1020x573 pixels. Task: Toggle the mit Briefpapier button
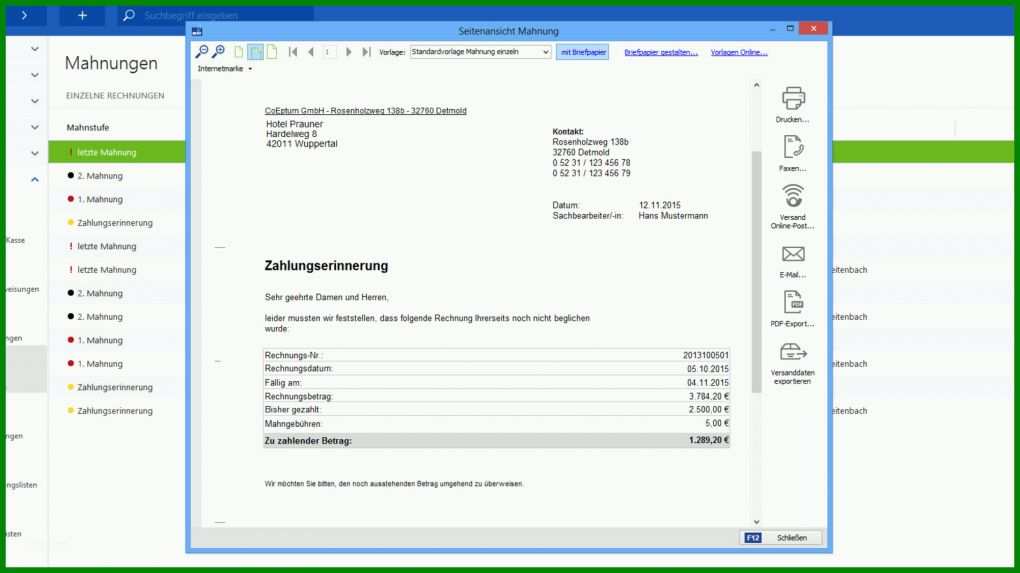coord(583,52)
